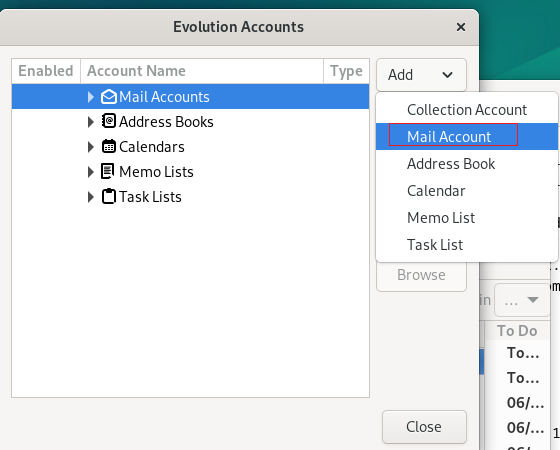Screen dimensions: 560x450
Task: Choose Task List from Add menu
Action: [467, 245]
